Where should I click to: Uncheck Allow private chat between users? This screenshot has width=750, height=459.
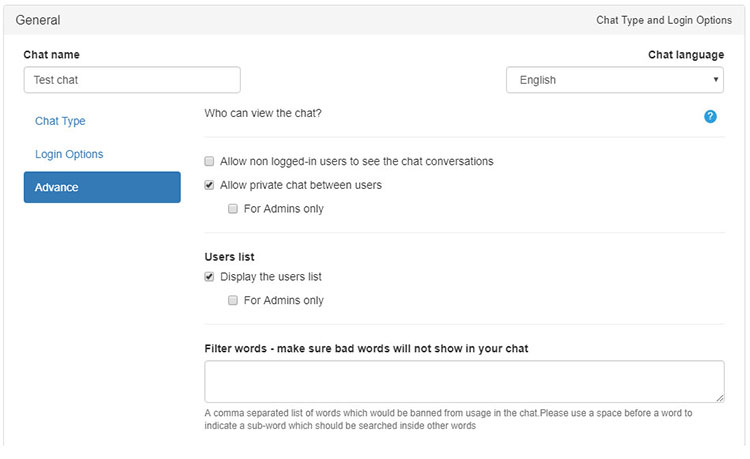point(210,185)
